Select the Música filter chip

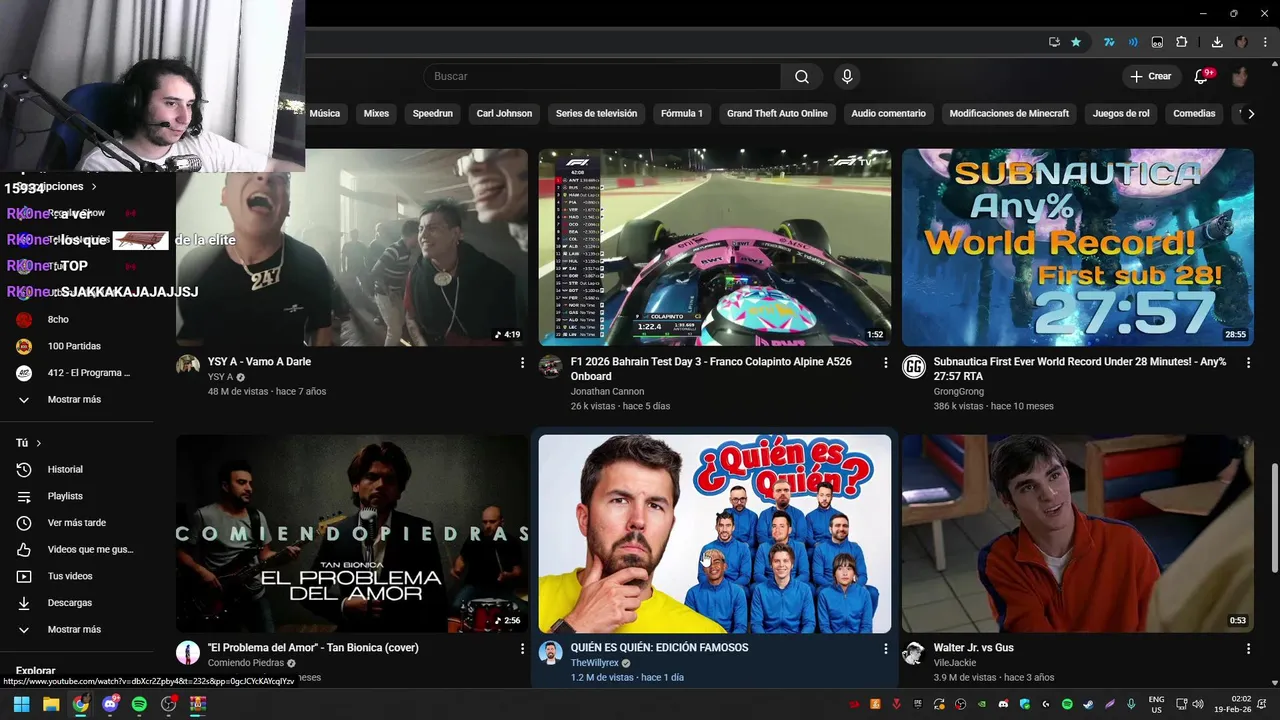324,114
